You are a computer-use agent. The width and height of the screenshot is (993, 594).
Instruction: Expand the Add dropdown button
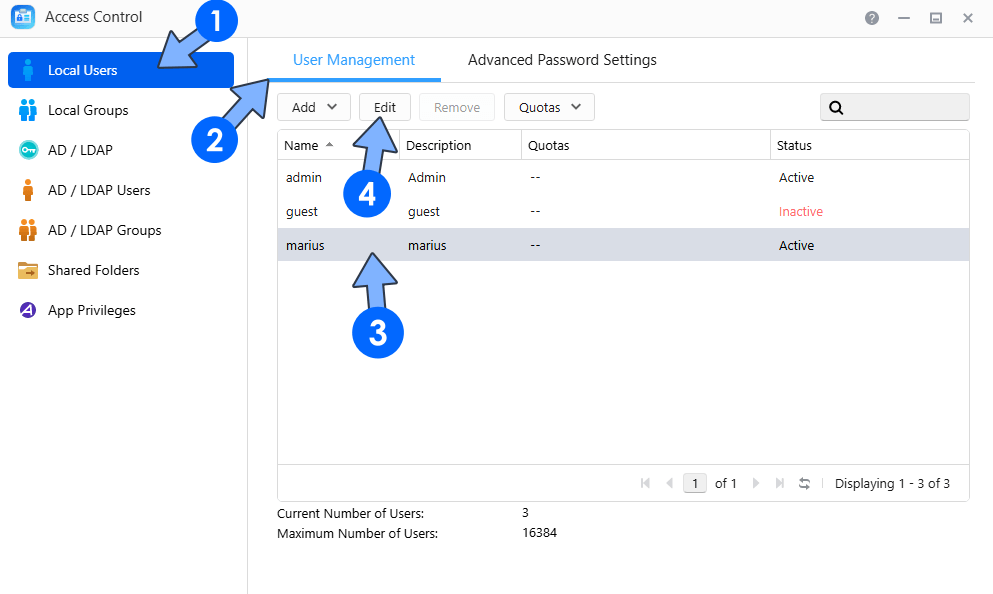pos(313,107)
